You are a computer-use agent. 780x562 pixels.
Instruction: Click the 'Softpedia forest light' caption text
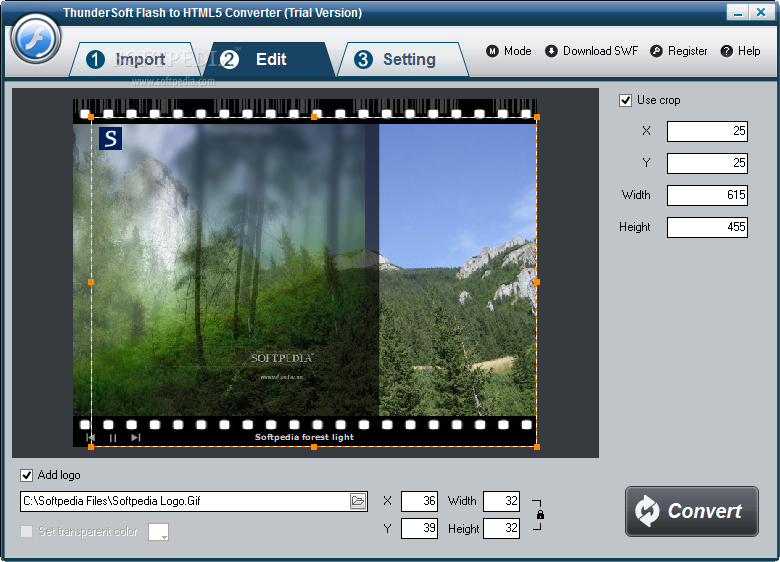point(304,437)
